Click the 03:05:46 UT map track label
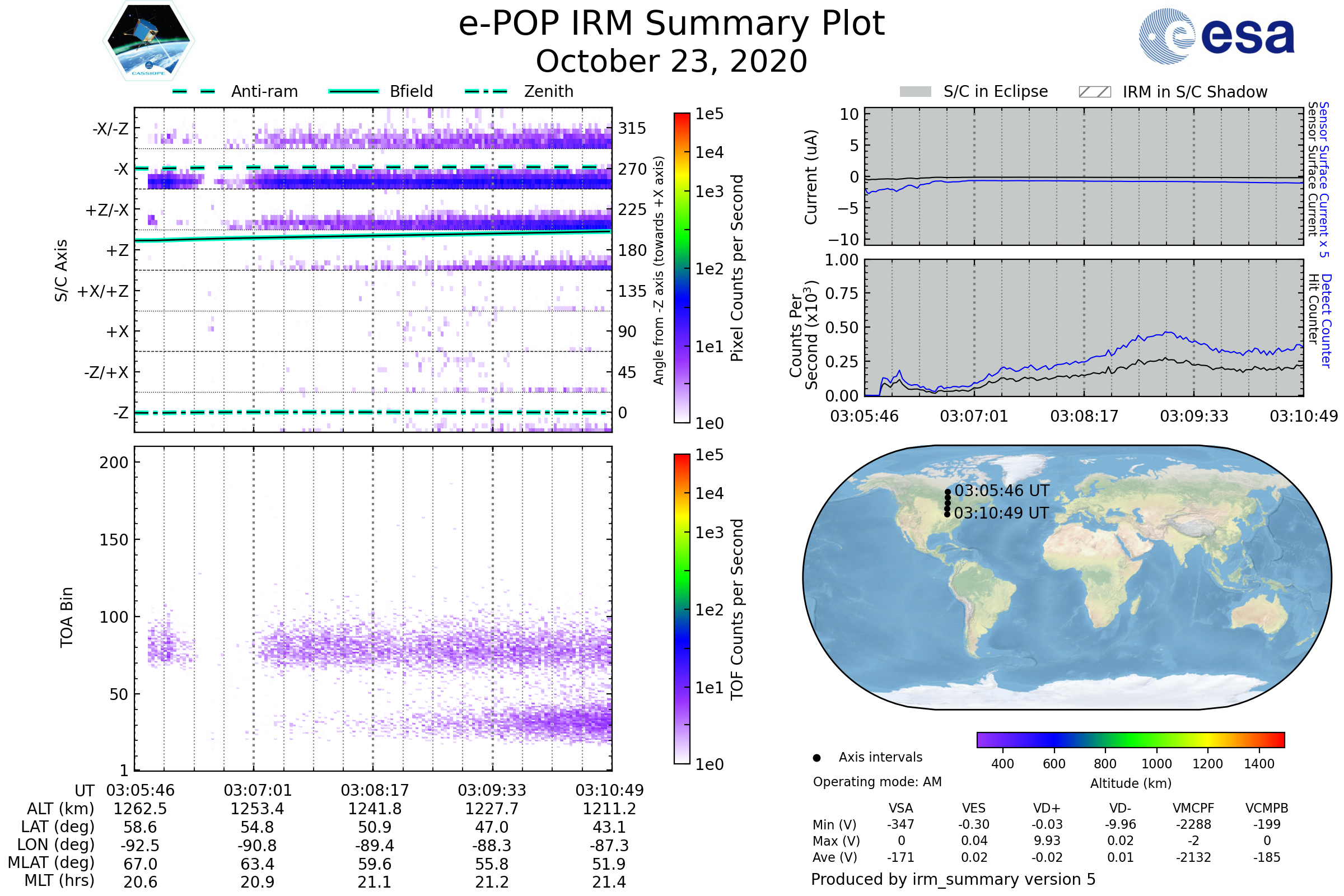Viewport: 1344px width, 896px height. tap(1002, 491)
